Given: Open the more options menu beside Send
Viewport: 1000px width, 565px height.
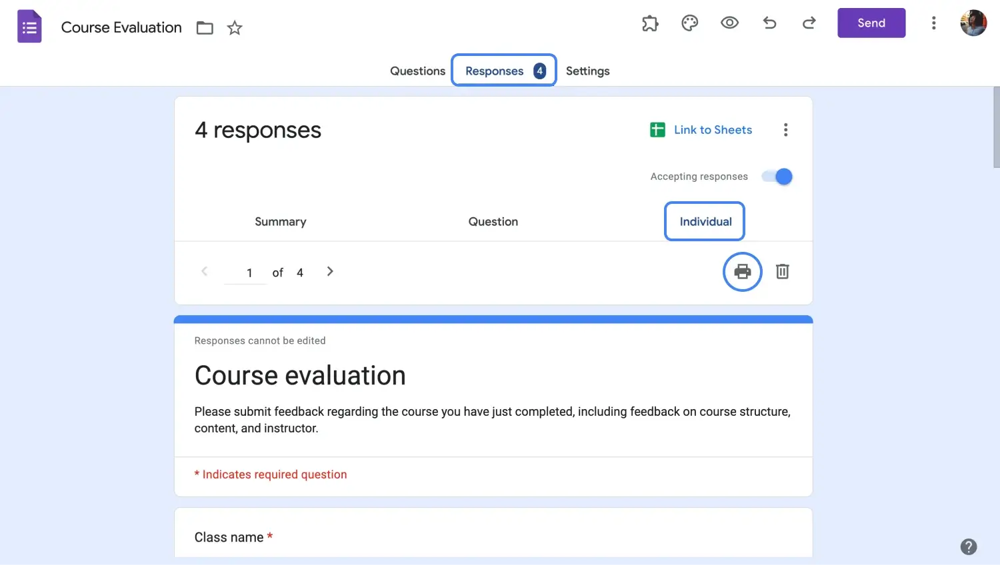Looking at the screenshot, I should 934,23.
